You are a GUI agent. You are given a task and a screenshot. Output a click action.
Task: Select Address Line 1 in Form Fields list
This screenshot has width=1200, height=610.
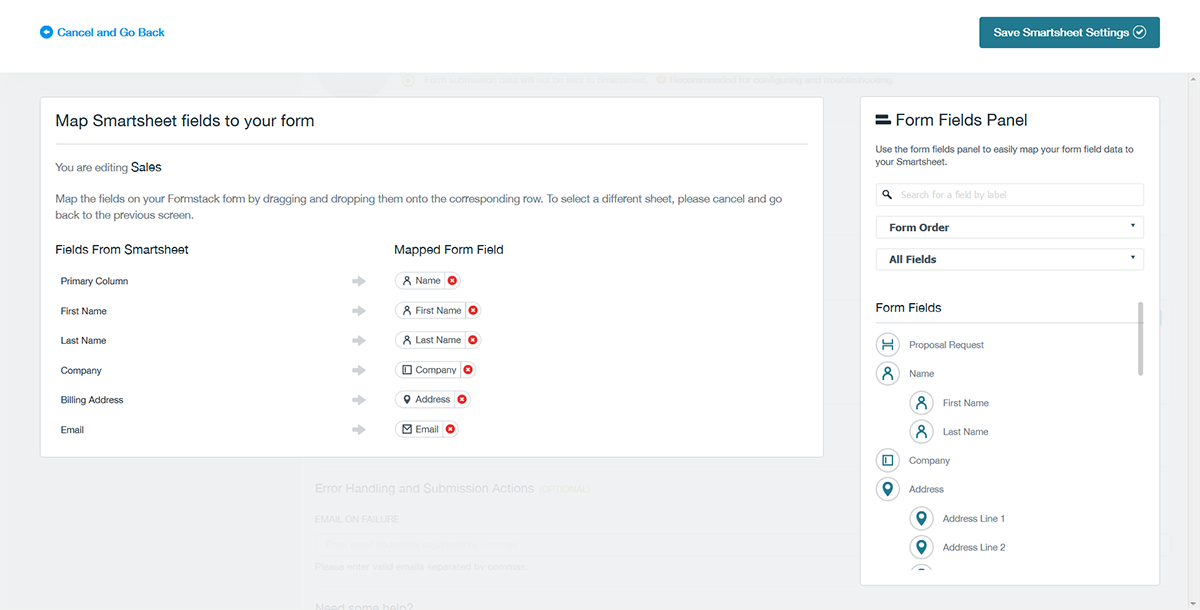(x=974, y=519)
